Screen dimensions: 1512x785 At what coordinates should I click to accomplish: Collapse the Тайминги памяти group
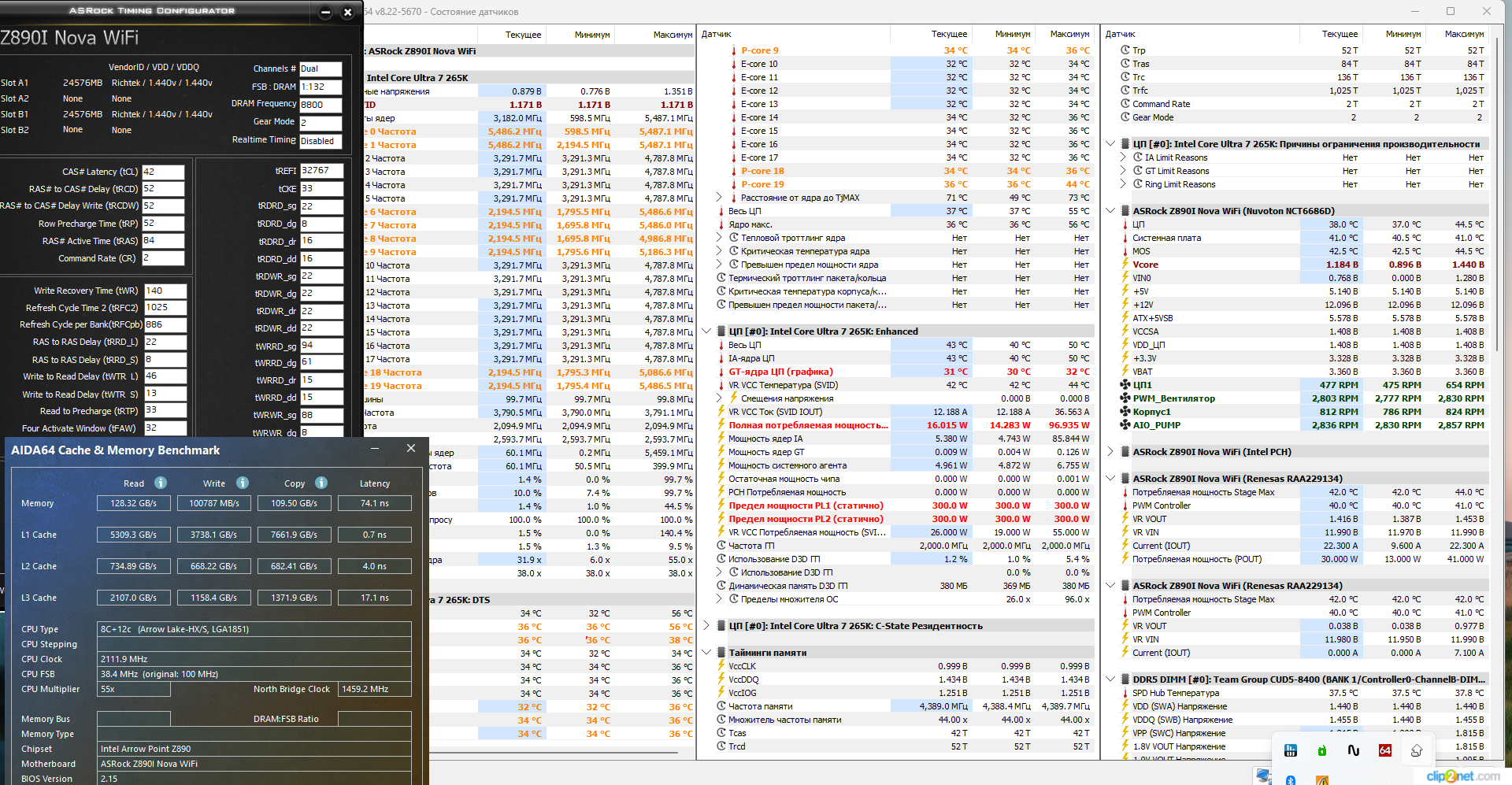706,653
